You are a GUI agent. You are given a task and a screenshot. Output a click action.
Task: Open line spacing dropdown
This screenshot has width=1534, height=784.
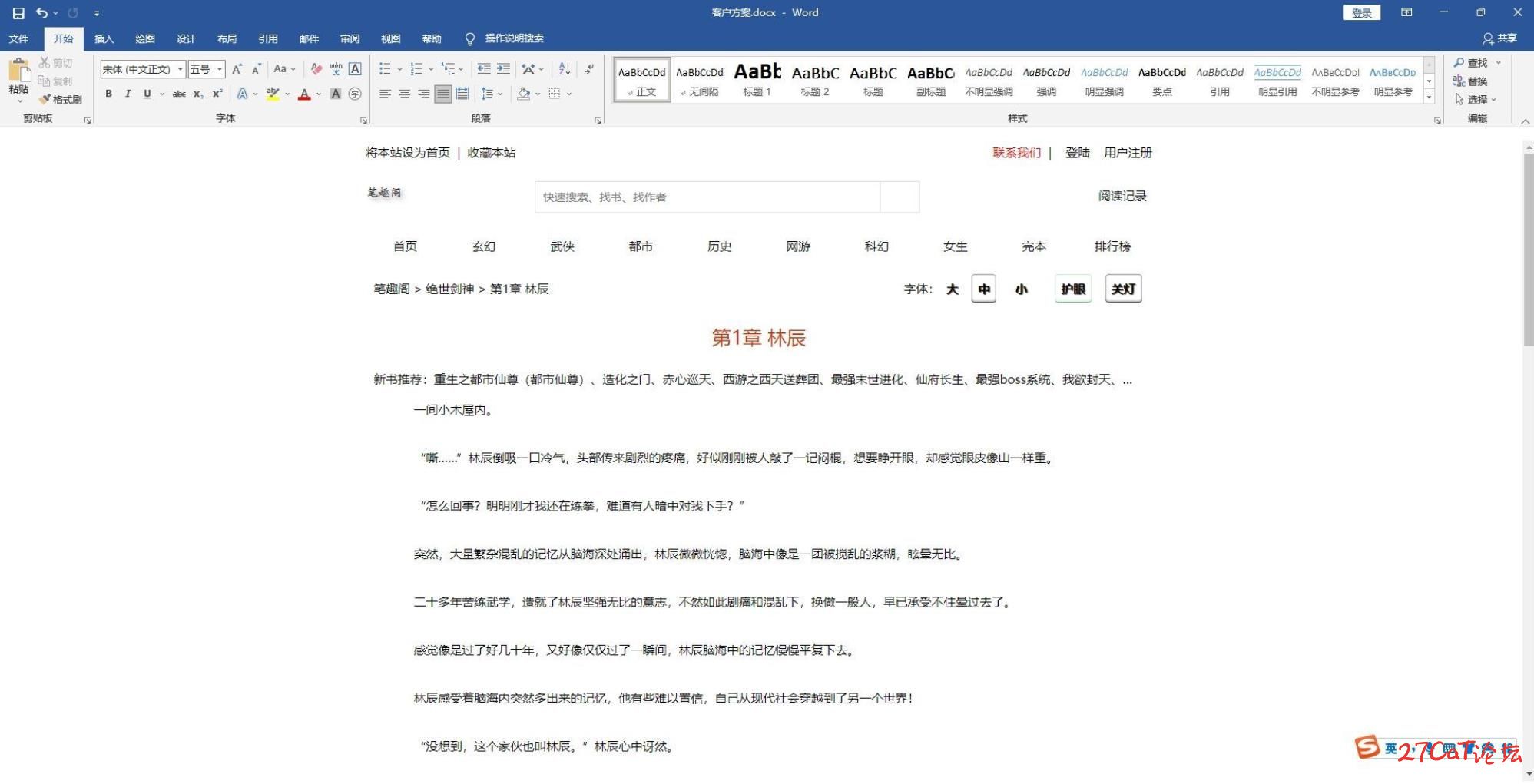pos(490,94)
